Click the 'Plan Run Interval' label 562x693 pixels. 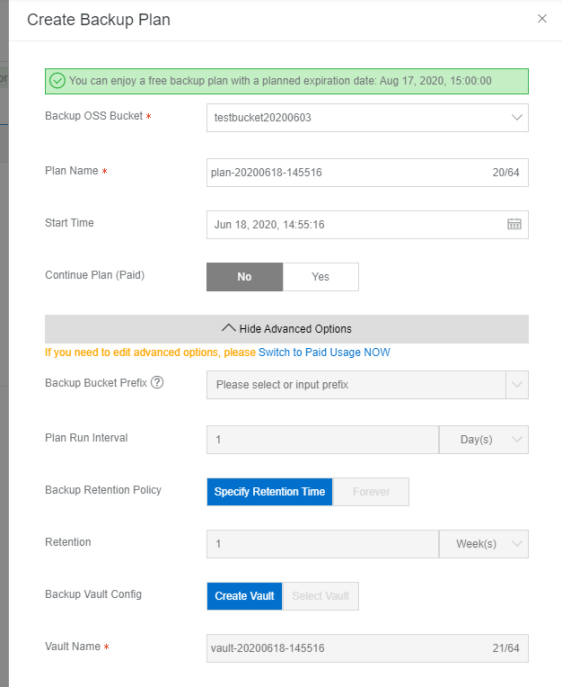point(86,438)
